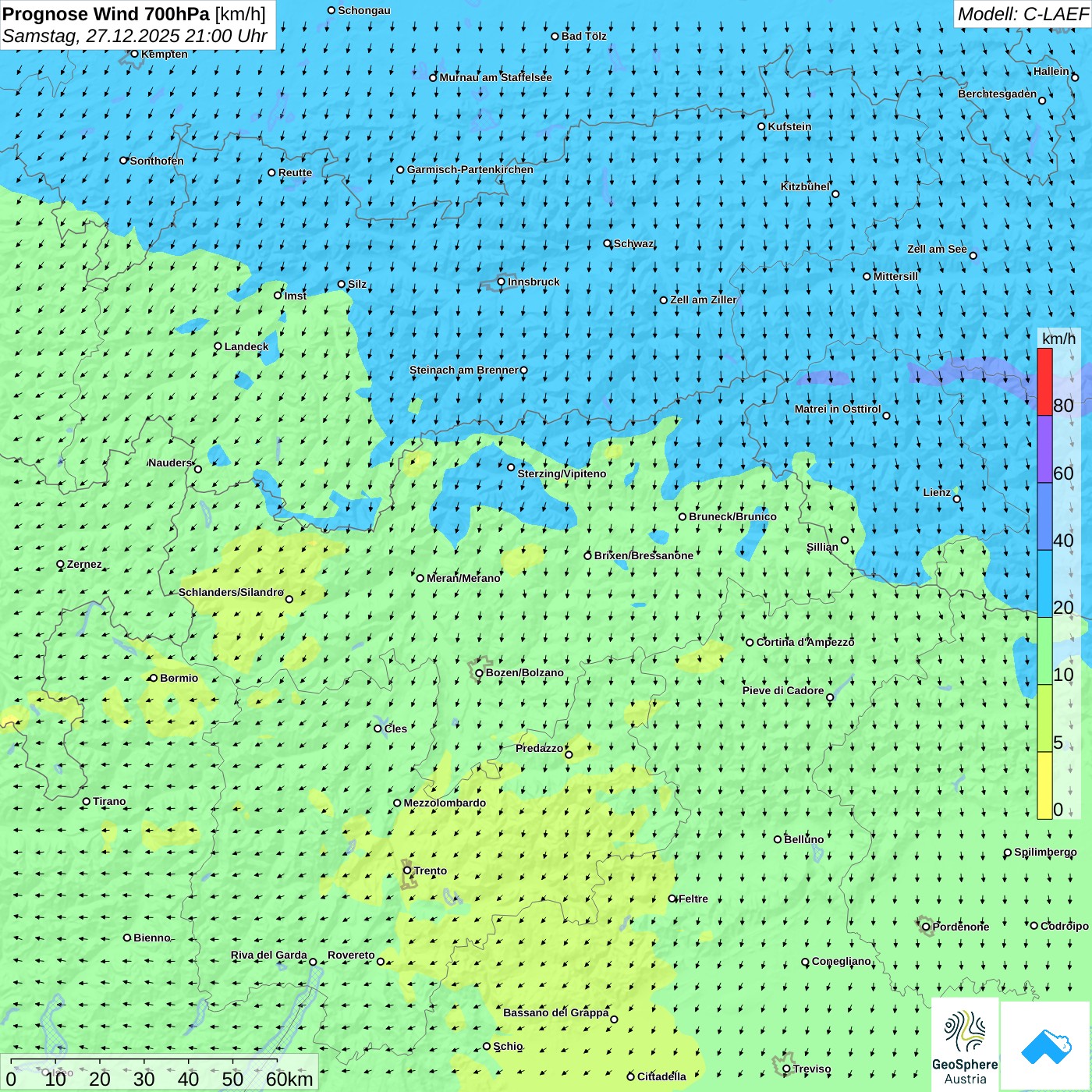Click the Bozen/Bolzano city marker
The image size is (1092, 1092).
pos(479,673)
